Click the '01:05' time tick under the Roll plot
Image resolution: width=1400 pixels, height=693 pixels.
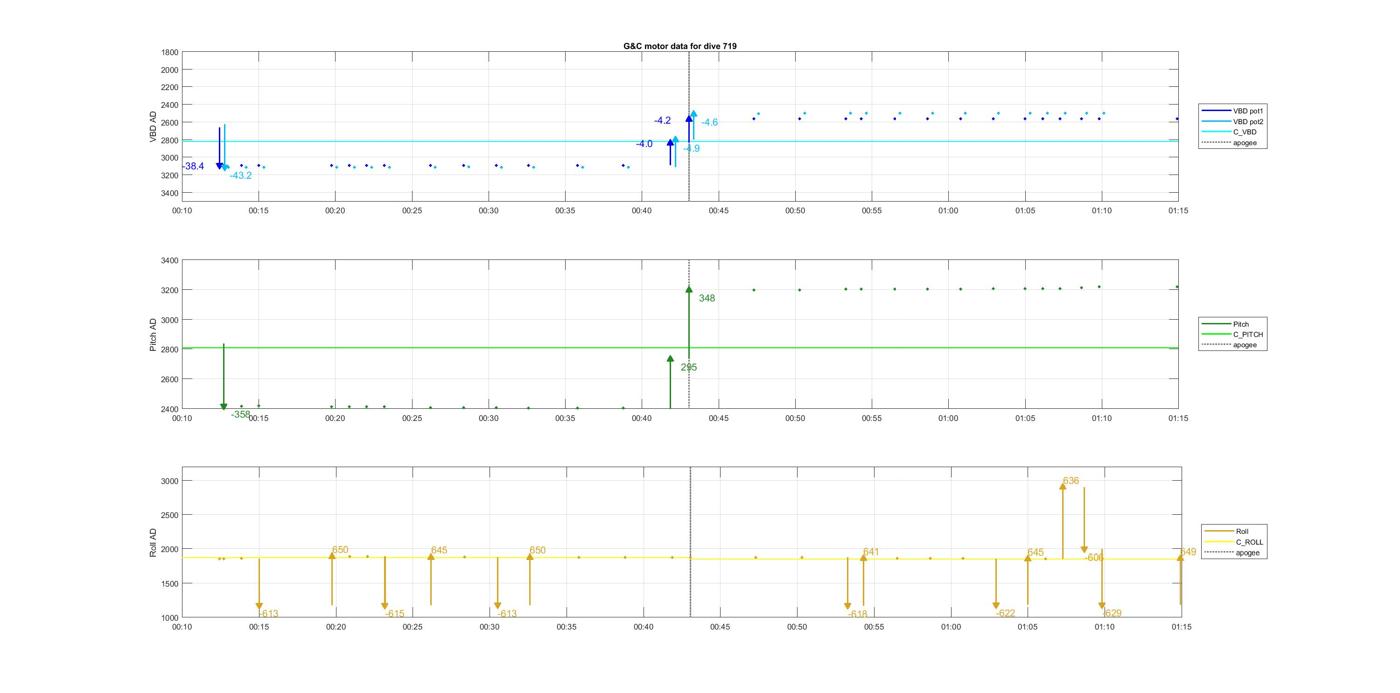pos(1027,627)
